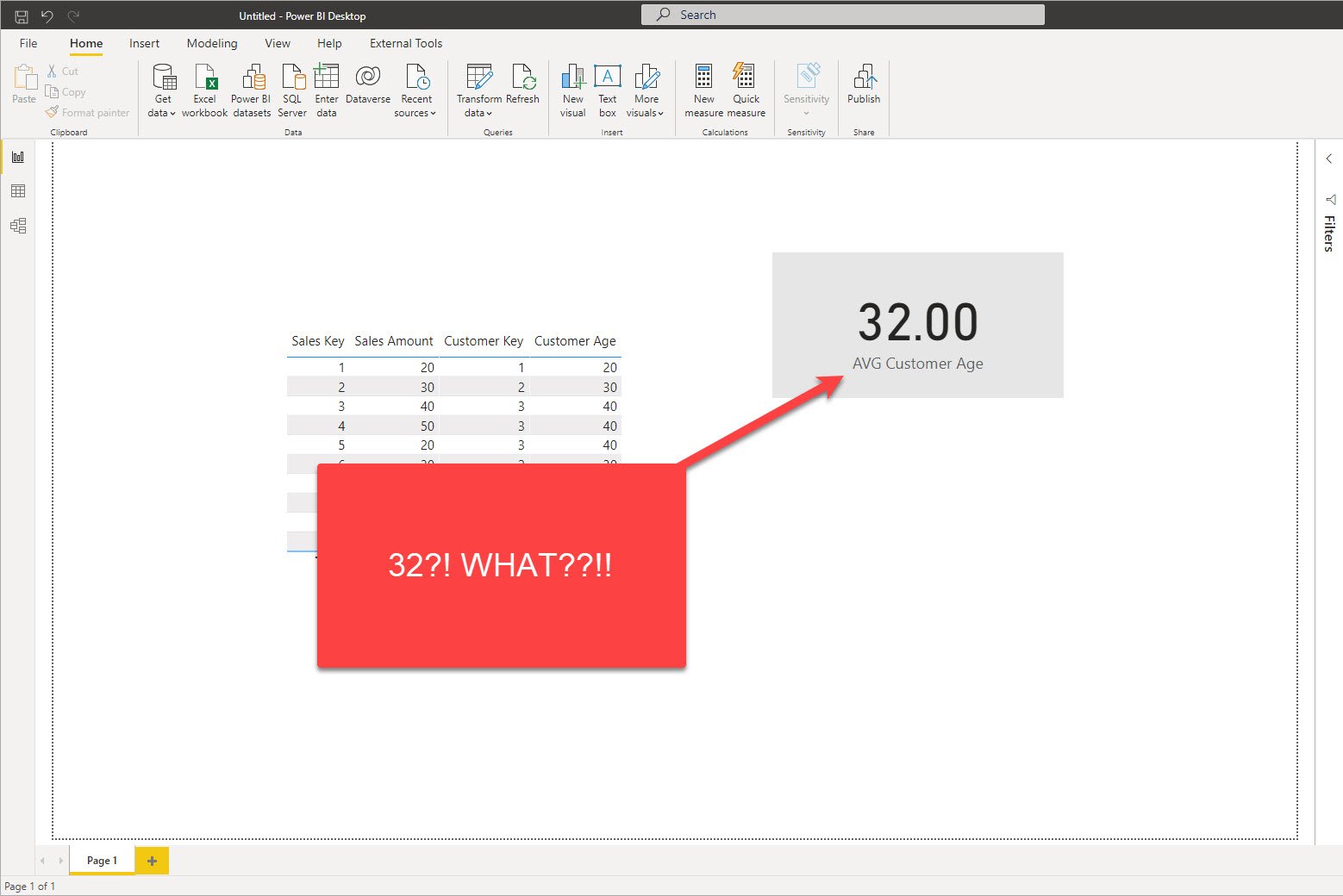Click the Refresh icon in Queries group
The width and height of the screenshot is (1343, 896).
click(x=523, y=86)
